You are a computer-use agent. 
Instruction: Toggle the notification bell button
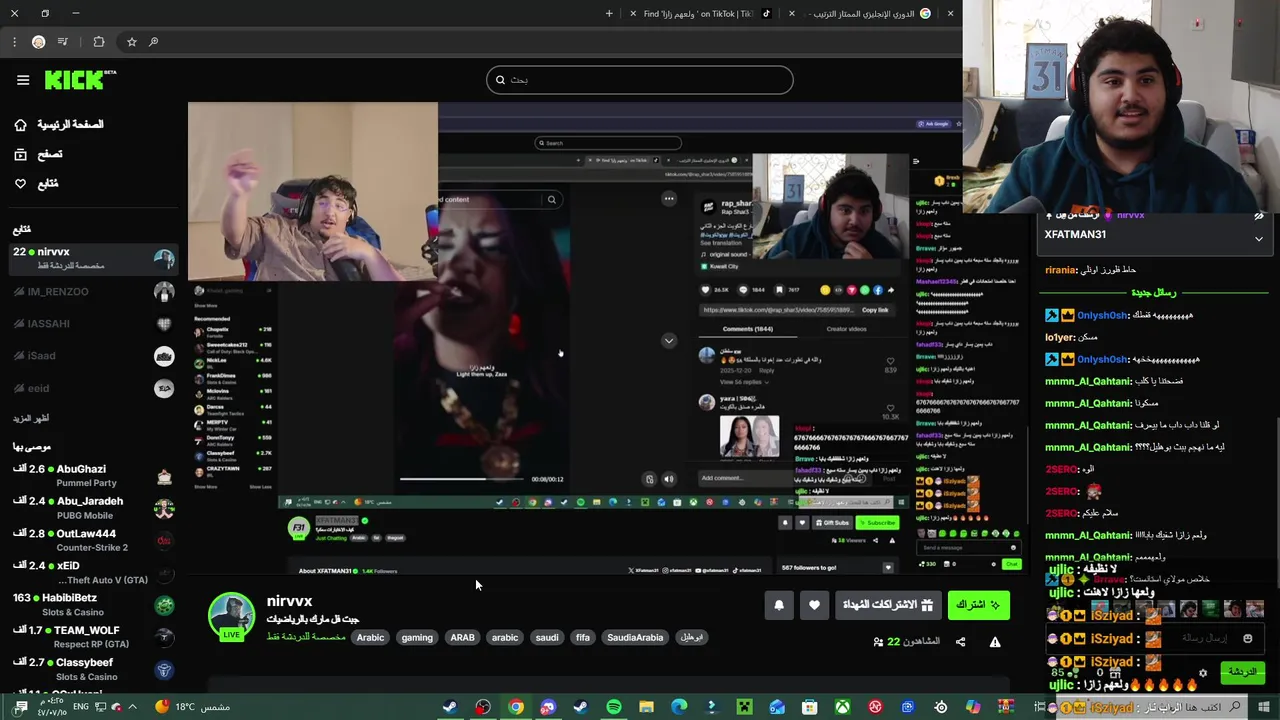(x=779, y=605)
